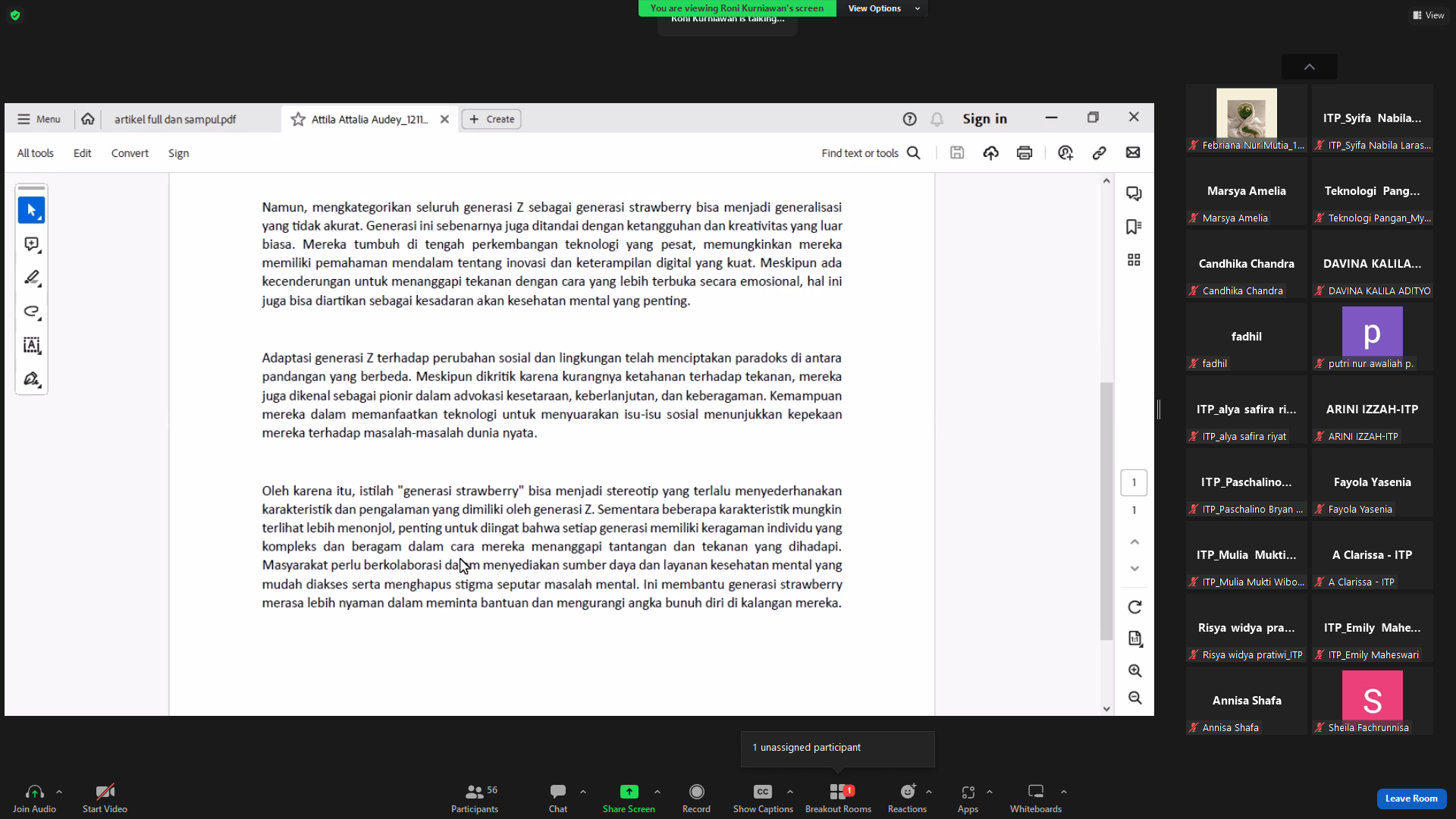The height and width of the screenshot is (819, 1456).
Task: Expand chat options arrow beside Chat
Action: [x=583, y=792]
